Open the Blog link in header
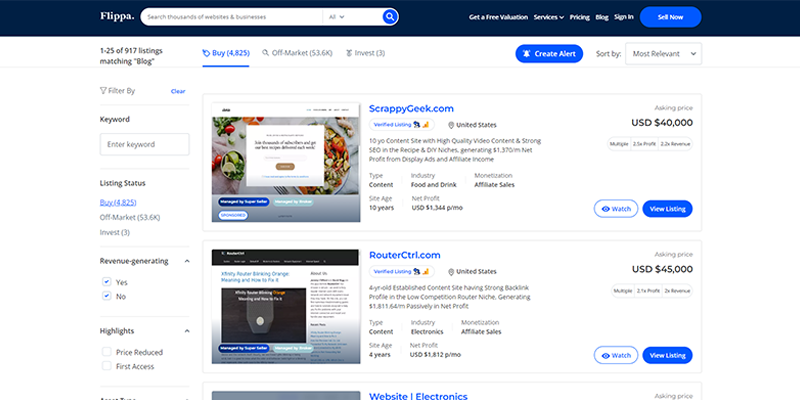 pyautogui.click(x=602, y=17)
